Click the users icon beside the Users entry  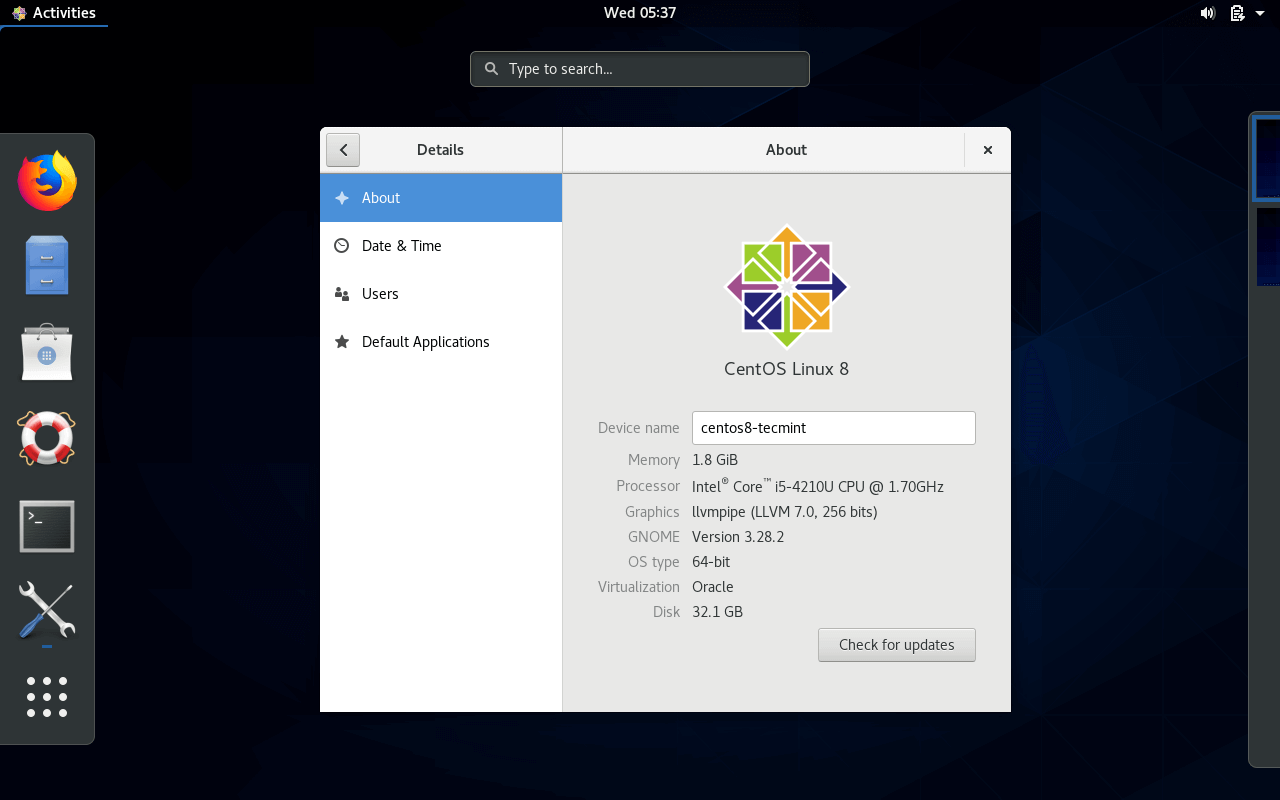click(x=341, y=293)
